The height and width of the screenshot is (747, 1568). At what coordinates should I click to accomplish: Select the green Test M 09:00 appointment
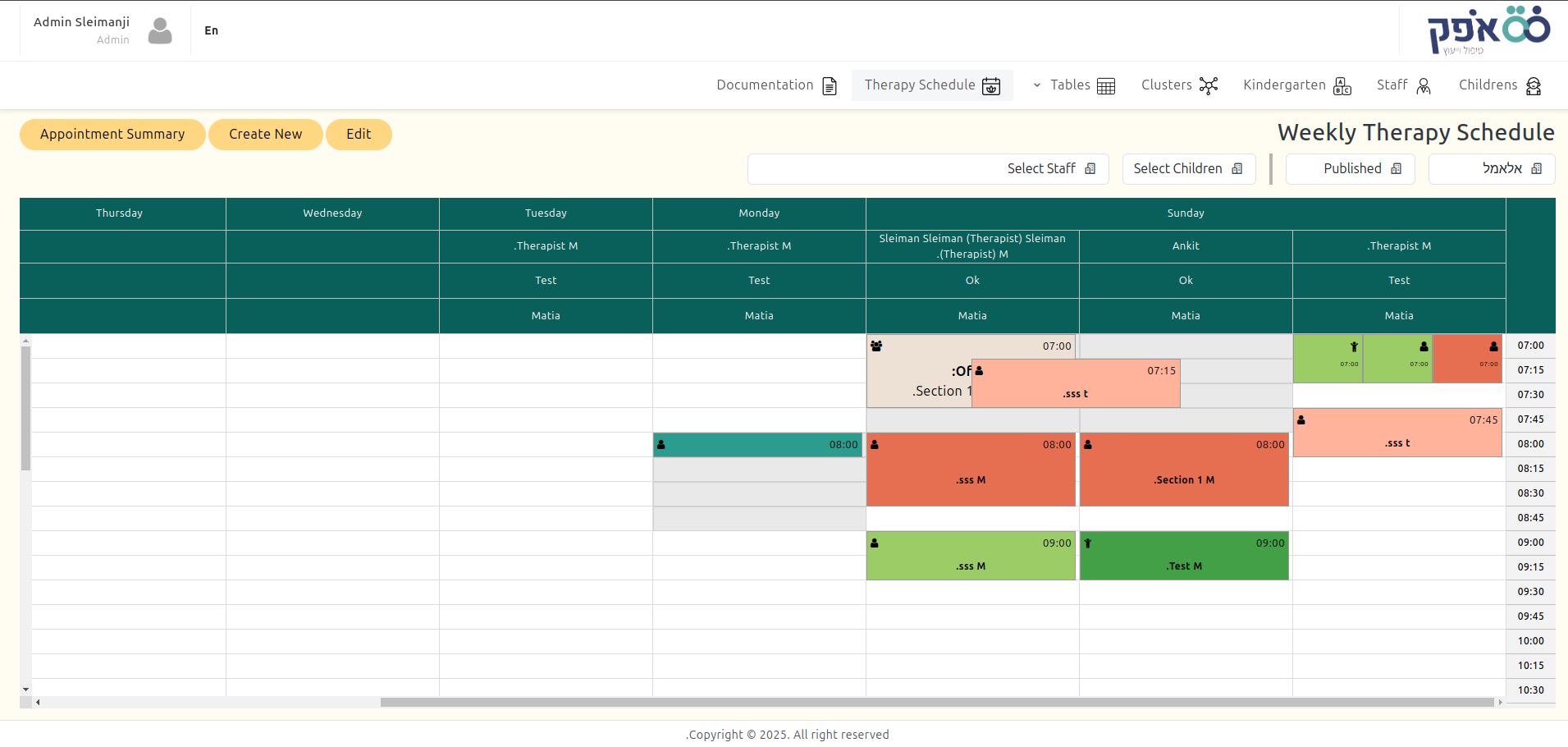click(1184, 556)
